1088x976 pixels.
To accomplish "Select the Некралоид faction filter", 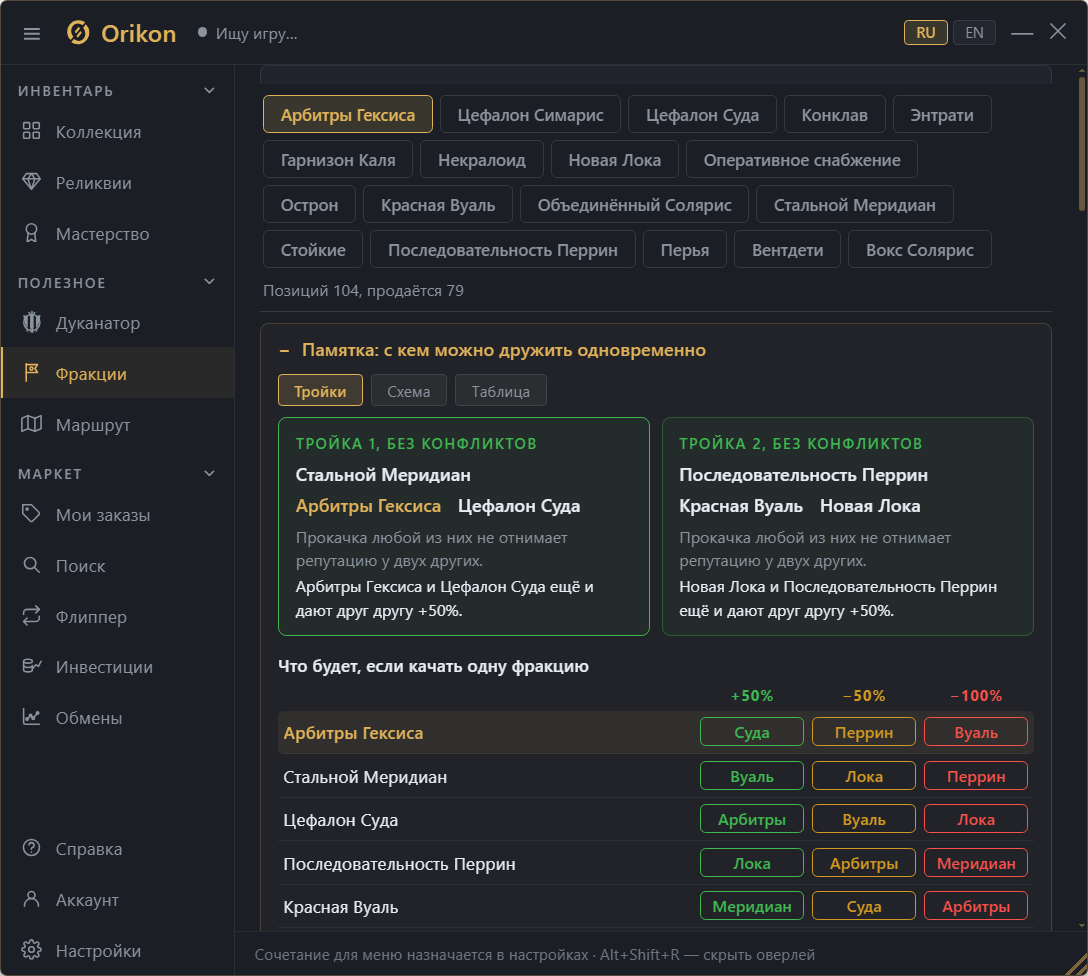I will tap(482, 160).
